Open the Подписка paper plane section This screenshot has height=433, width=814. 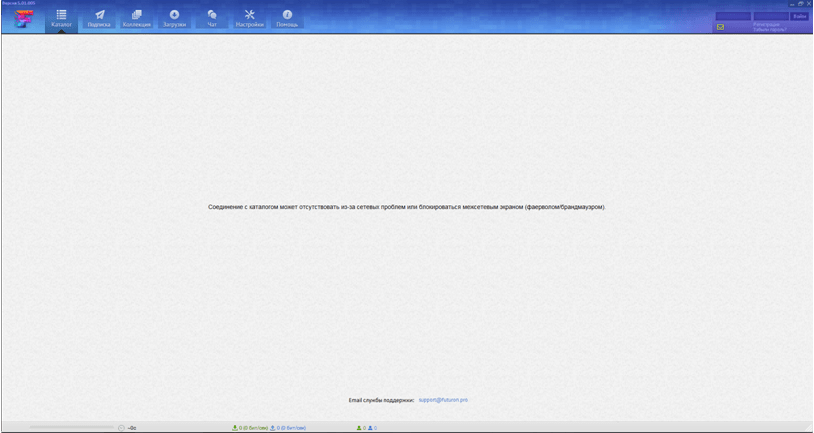click(99, 18)
